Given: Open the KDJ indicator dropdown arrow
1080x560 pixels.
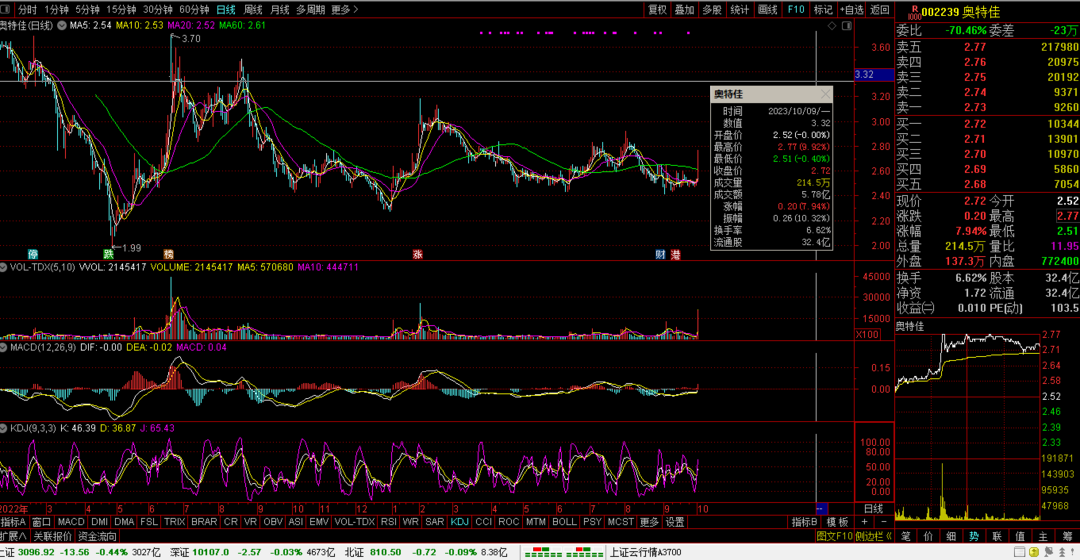Looking at the screenshot, I should (x=3, y=428).
